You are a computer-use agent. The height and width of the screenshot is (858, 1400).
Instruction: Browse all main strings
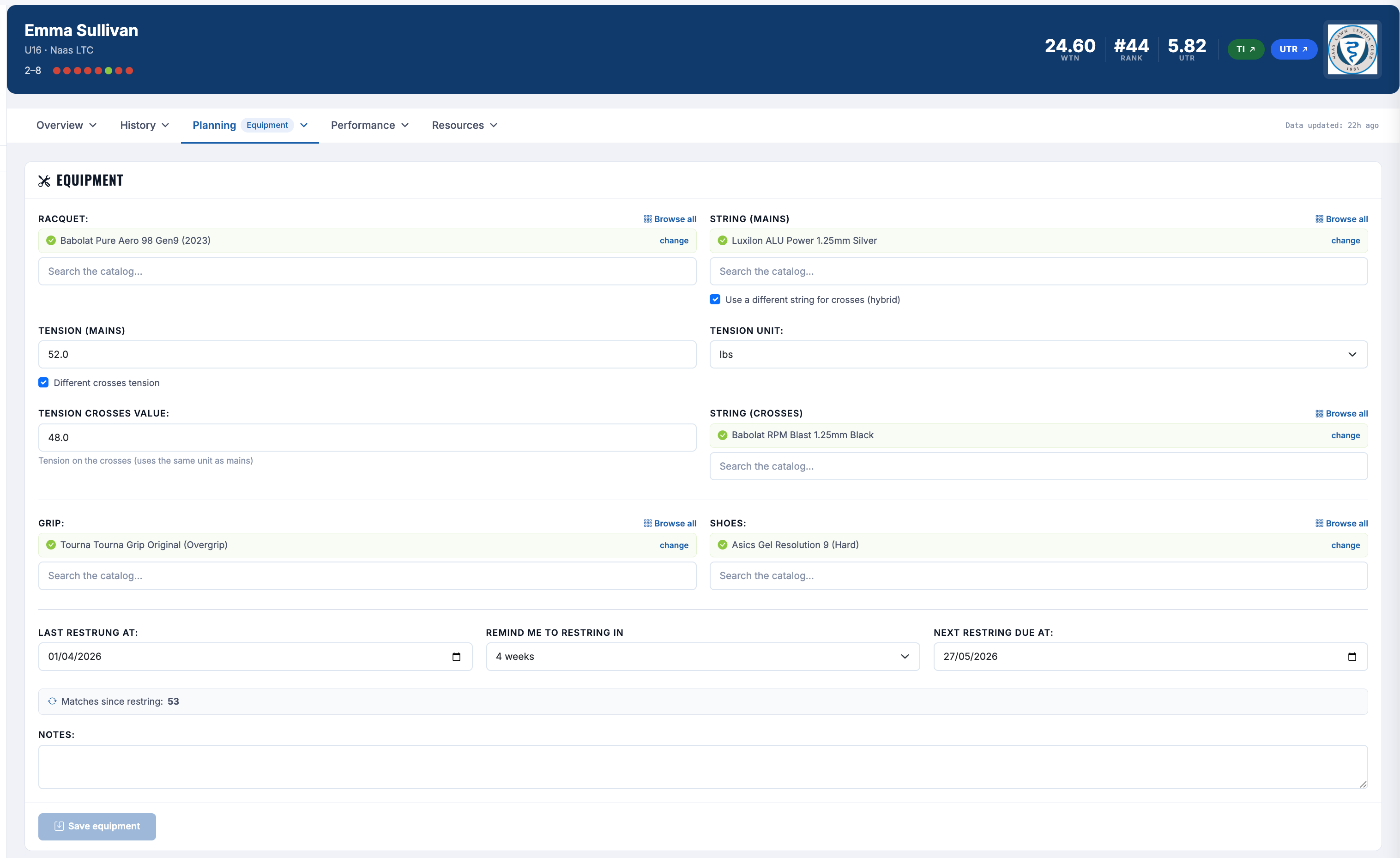[x=1341, y=219]
